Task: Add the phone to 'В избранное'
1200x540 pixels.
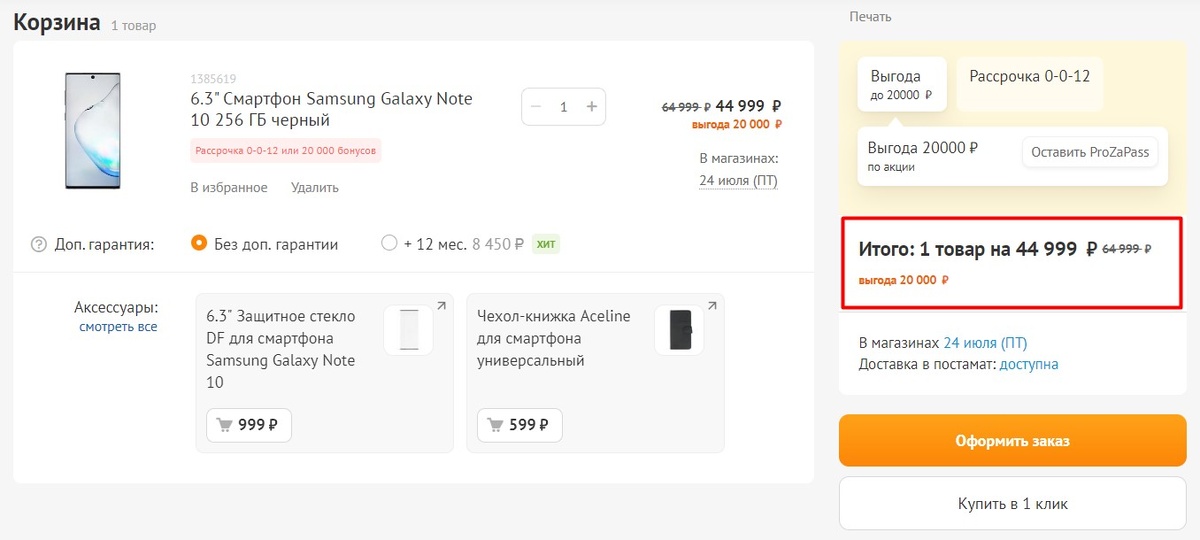Action: (x=228, y=187)
